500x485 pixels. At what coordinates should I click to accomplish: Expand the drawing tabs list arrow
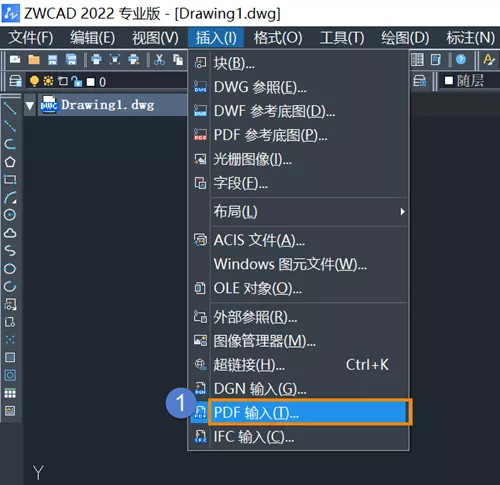(30, 106)
